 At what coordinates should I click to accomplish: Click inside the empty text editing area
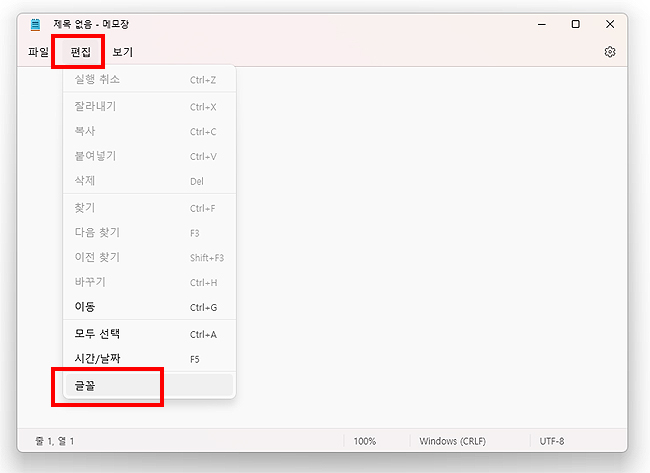click(431, 247)
